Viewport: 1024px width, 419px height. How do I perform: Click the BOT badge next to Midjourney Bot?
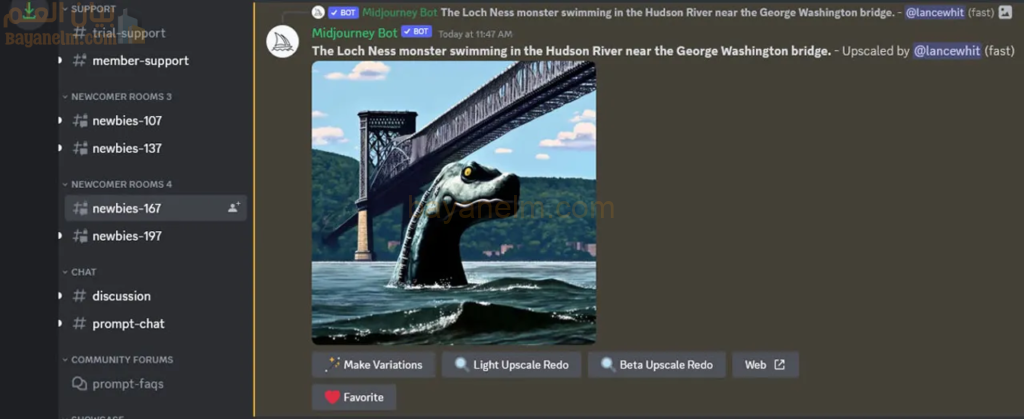coord(417,32)
